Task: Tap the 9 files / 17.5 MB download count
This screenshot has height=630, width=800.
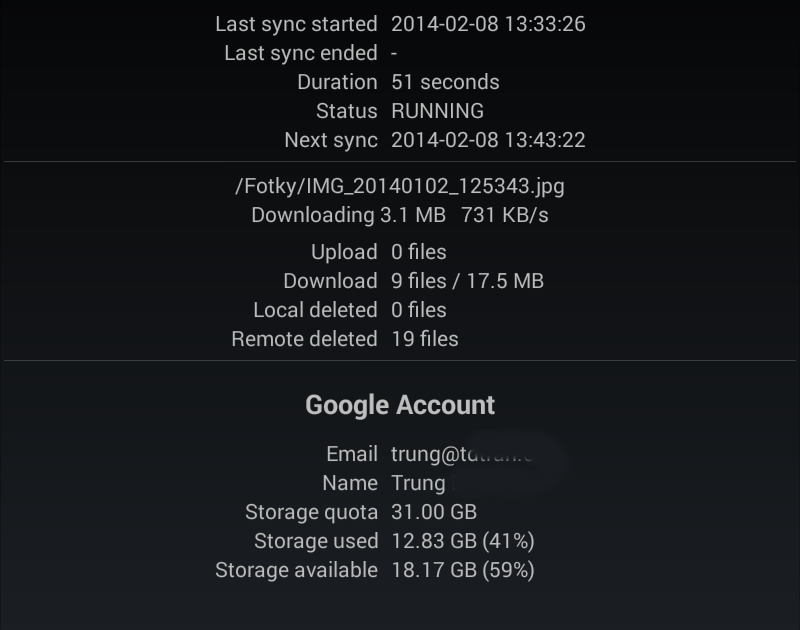Action: tap(467, 281)
